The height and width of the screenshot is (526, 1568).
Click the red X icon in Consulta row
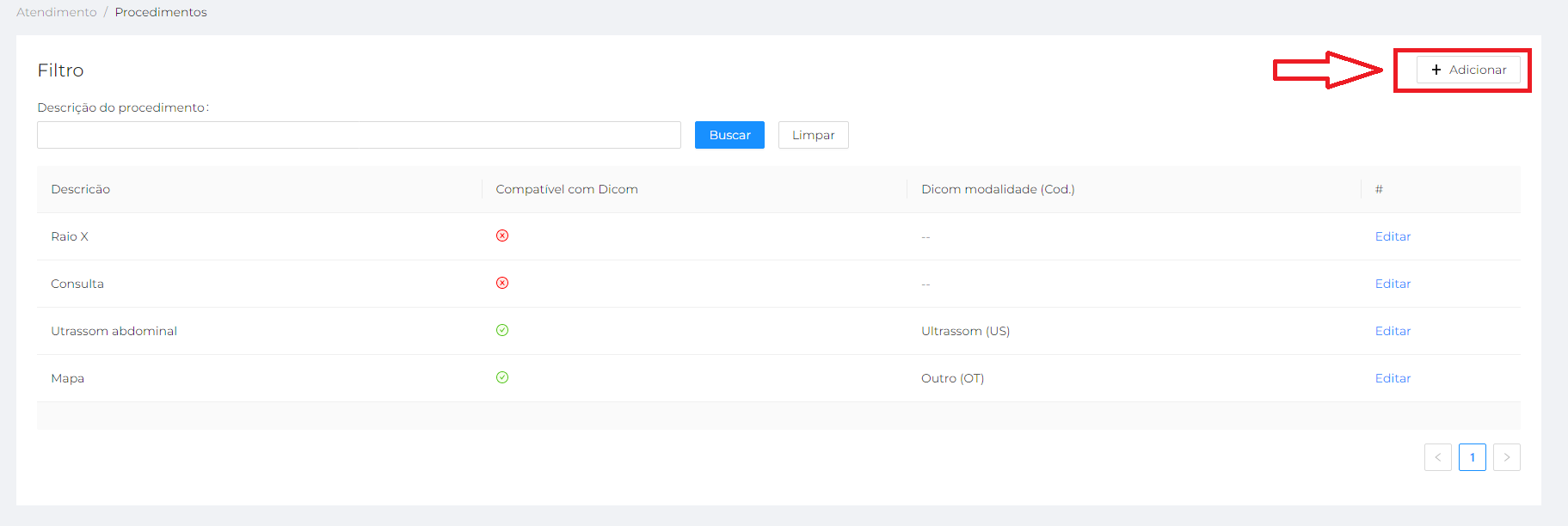click(502, 283)
